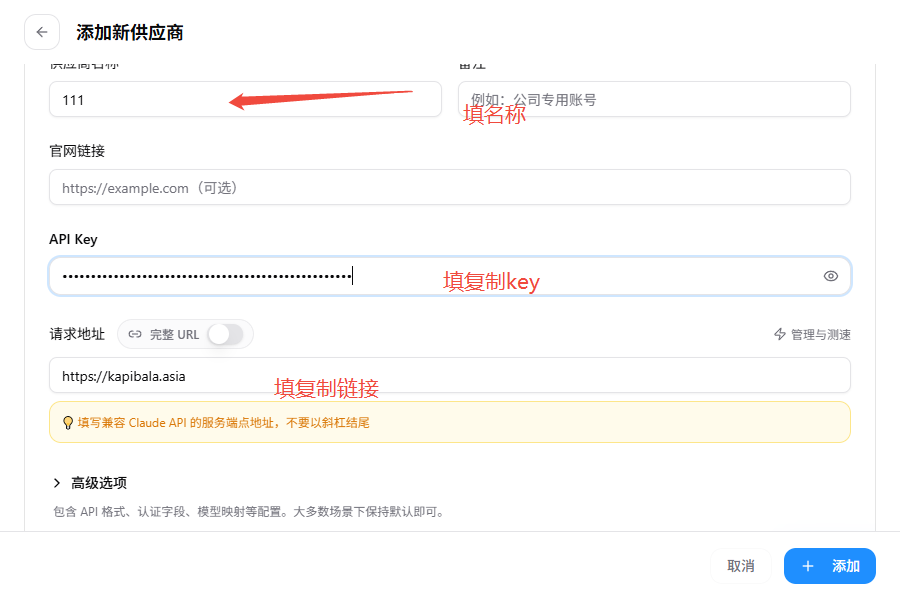Click the link icon beside 完整 URL

135,334
